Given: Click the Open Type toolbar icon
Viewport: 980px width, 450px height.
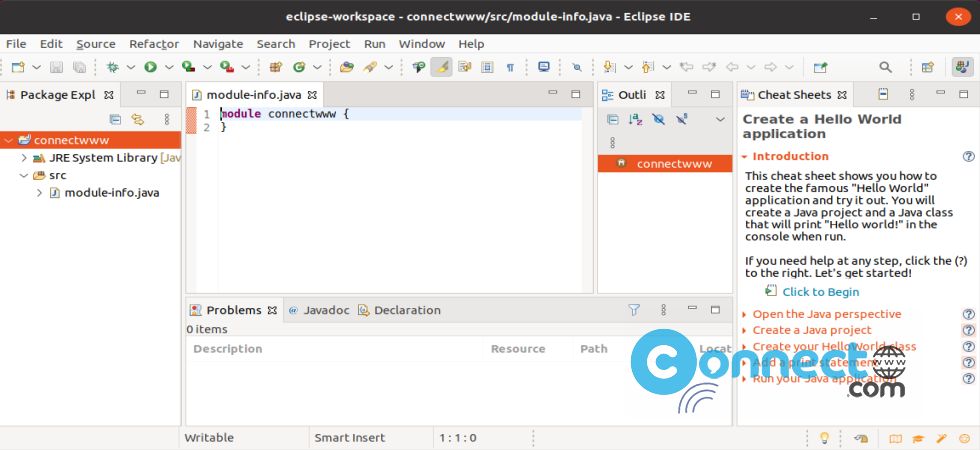Looking at the screenshot, I should (347, 67).
